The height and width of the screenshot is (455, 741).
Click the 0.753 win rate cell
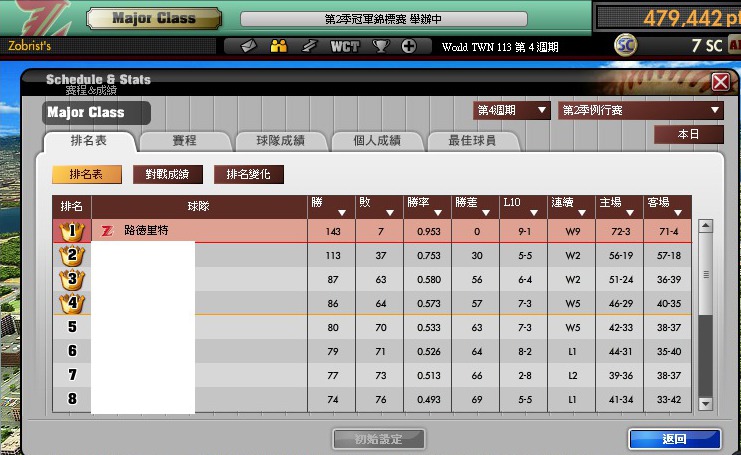429,256
